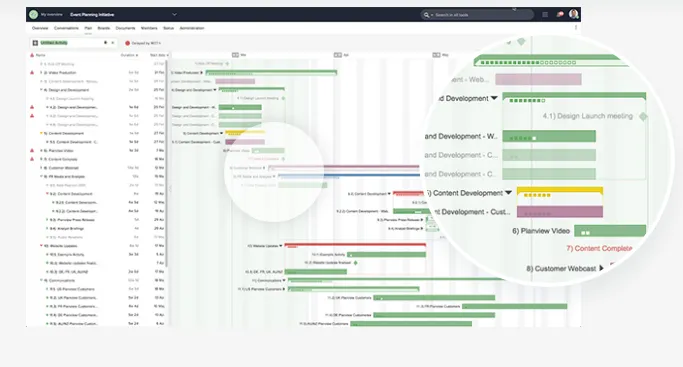The image size is (683, 367).
Task: Click the Video Production Gantt bar
Action: click(x=271, y=72)
